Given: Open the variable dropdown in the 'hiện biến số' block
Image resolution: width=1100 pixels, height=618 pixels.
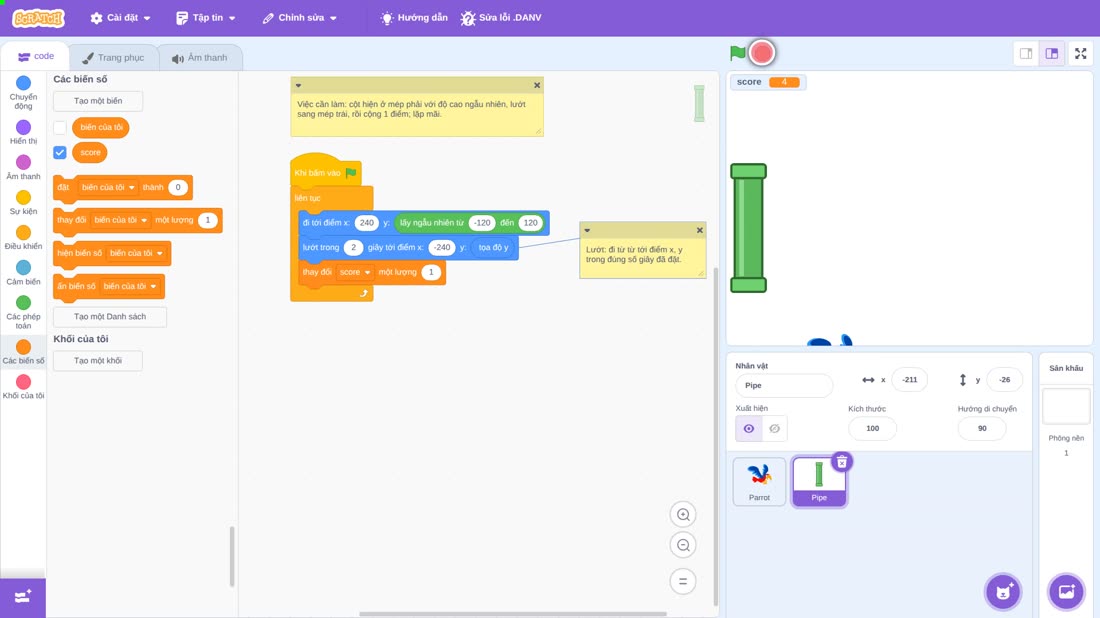Looking at the screenshot, I should [x=137, y=253].
